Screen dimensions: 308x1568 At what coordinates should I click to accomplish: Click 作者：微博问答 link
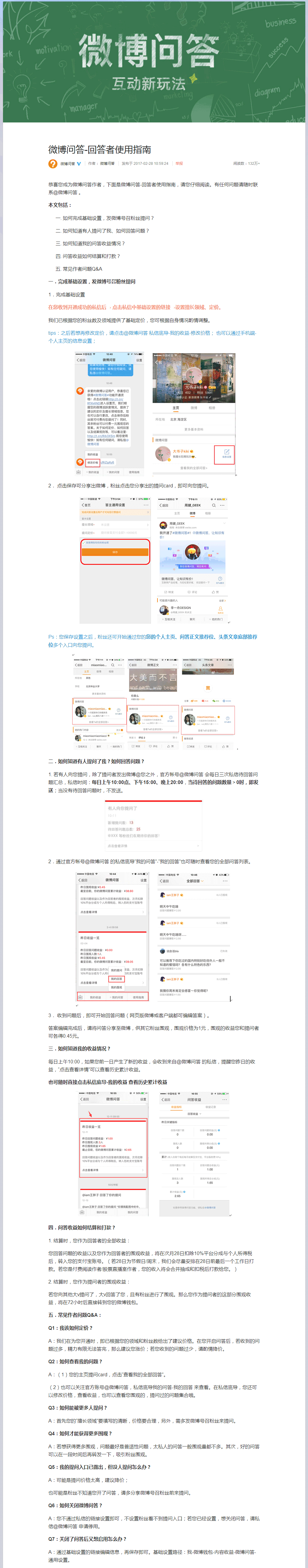point(101,164)
